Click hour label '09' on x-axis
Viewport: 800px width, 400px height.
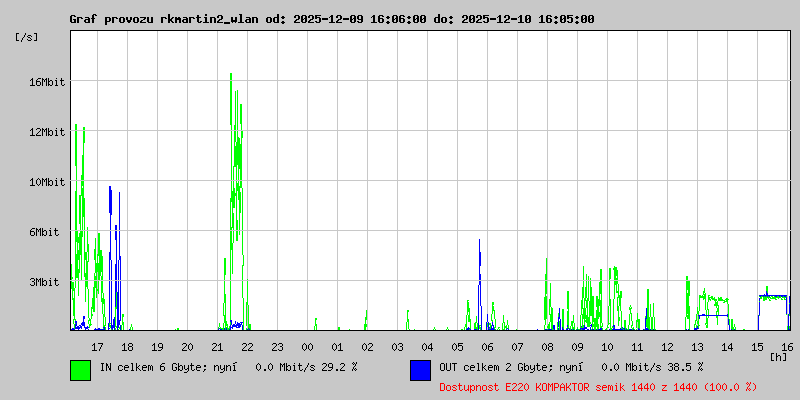coord(578,347)
